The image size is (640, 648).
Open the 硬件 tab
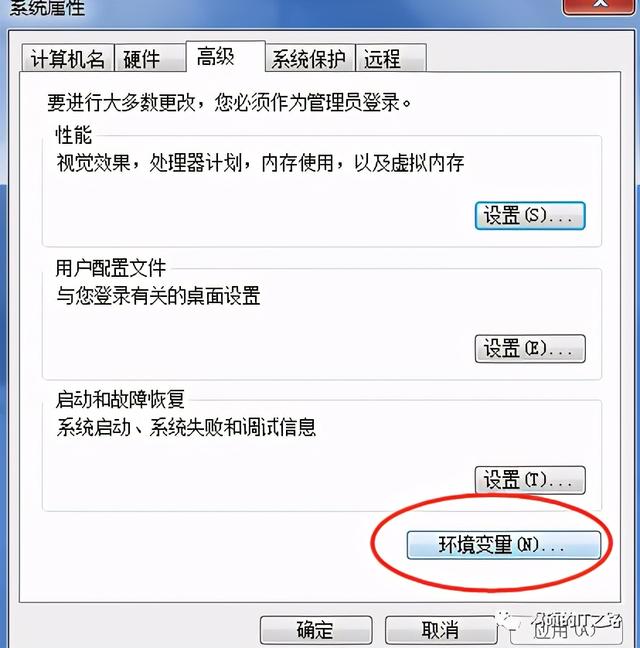pyautogui.click(x=150, y=58)
